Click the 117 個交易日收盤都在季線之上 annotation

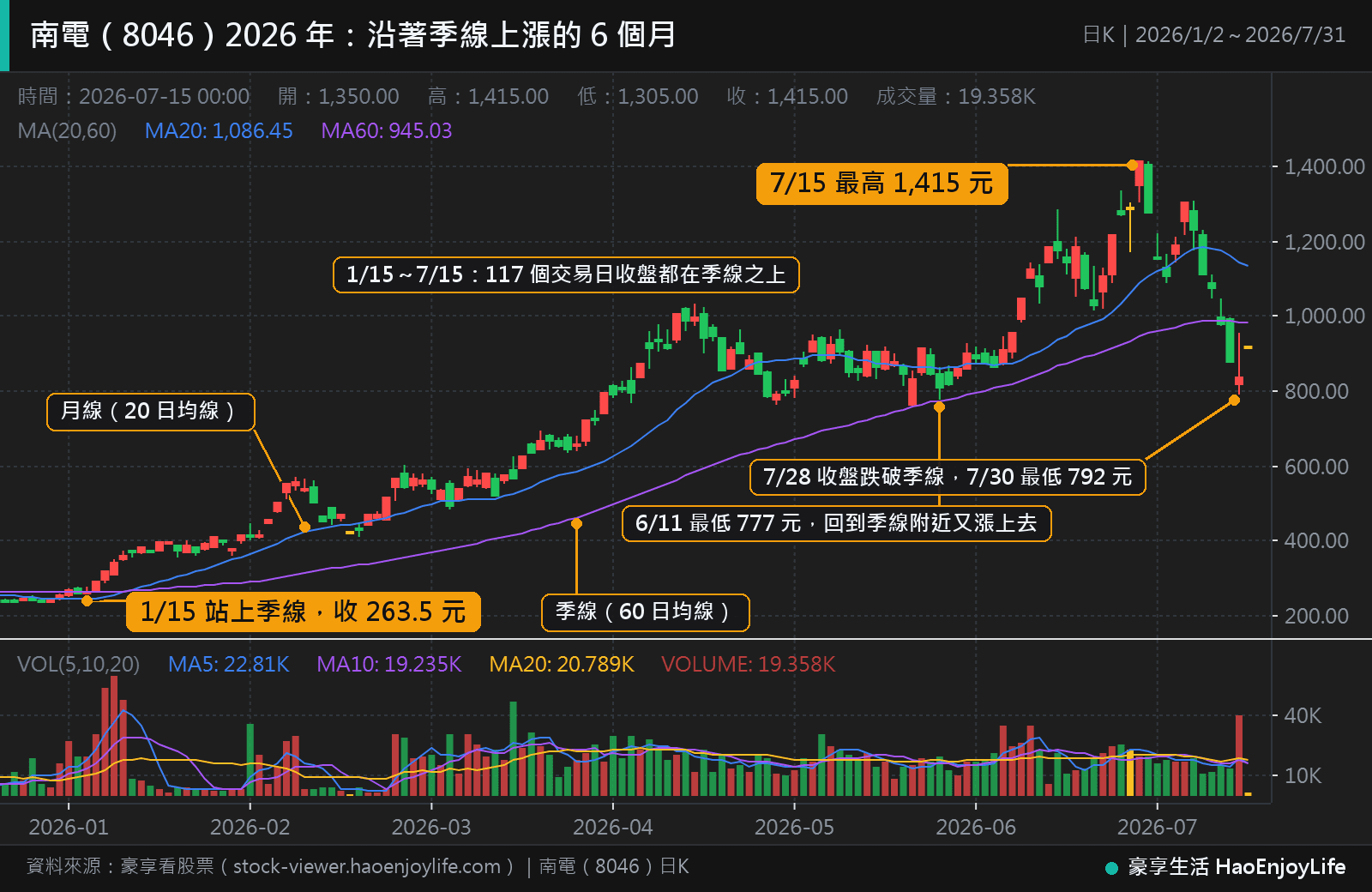[x=566, y=274]
